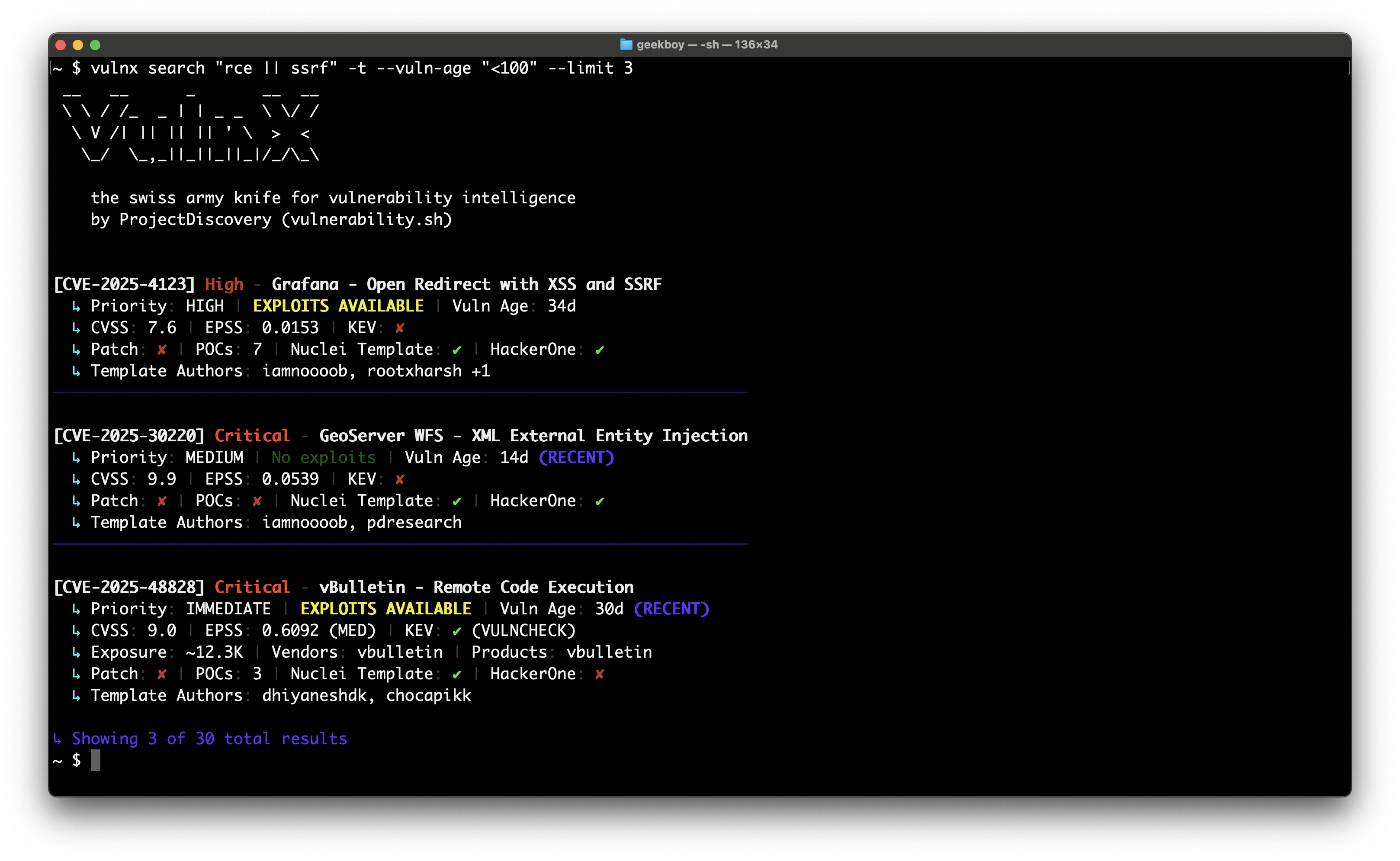1400x861 pixels.
Task: Click 'EPSS: 0.0539' value
Action: [262, 479]
